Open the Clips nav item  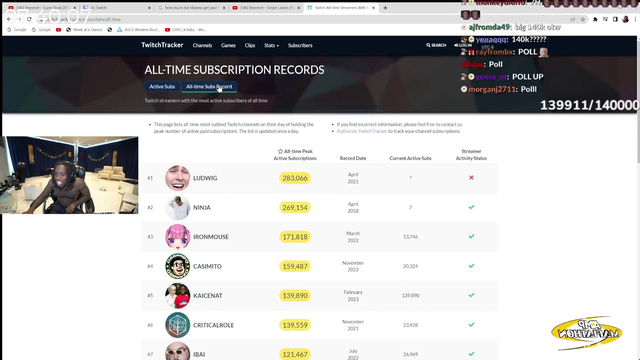pyautogui.click(x=250, y=45)
